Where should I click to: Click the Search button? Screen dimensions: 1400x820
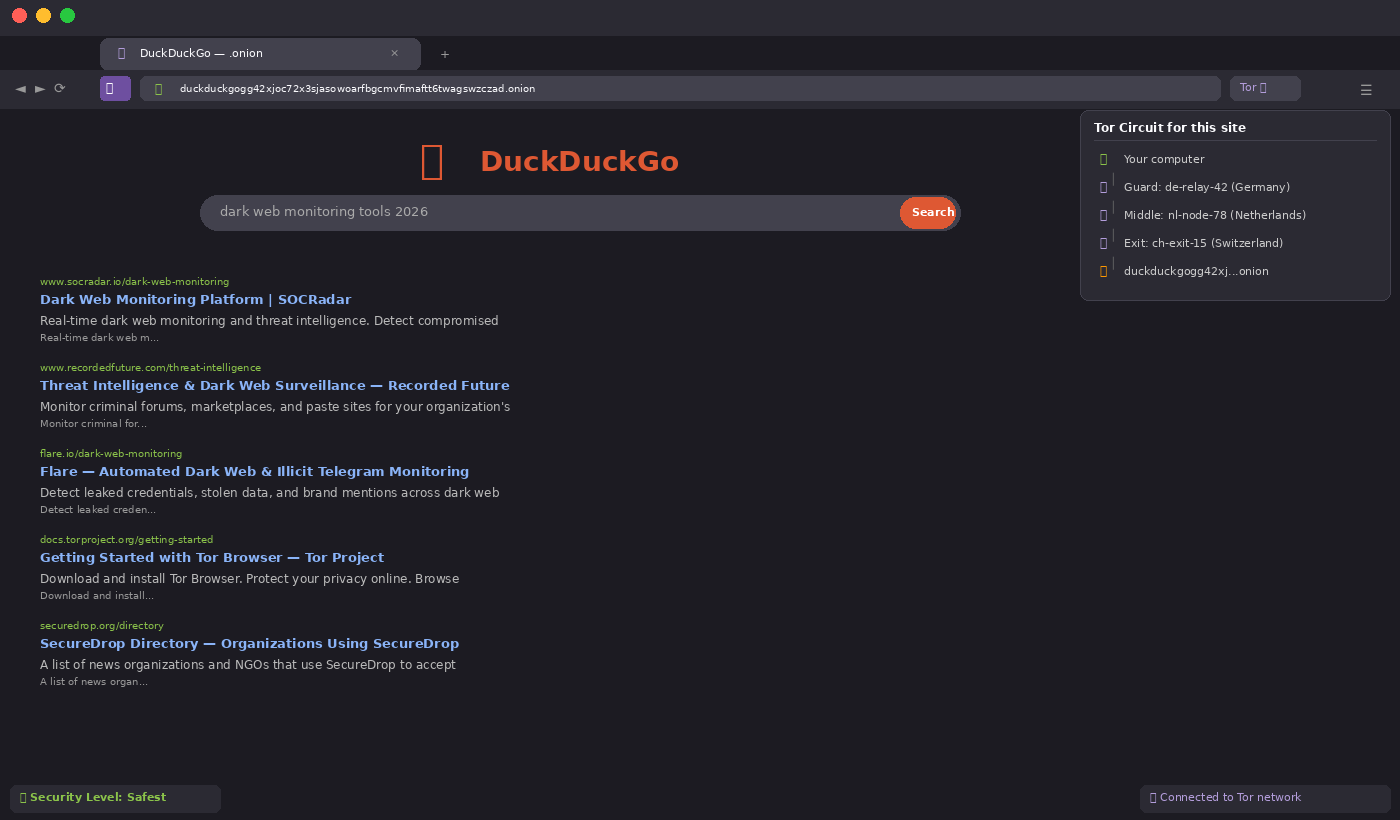(930, 212)
